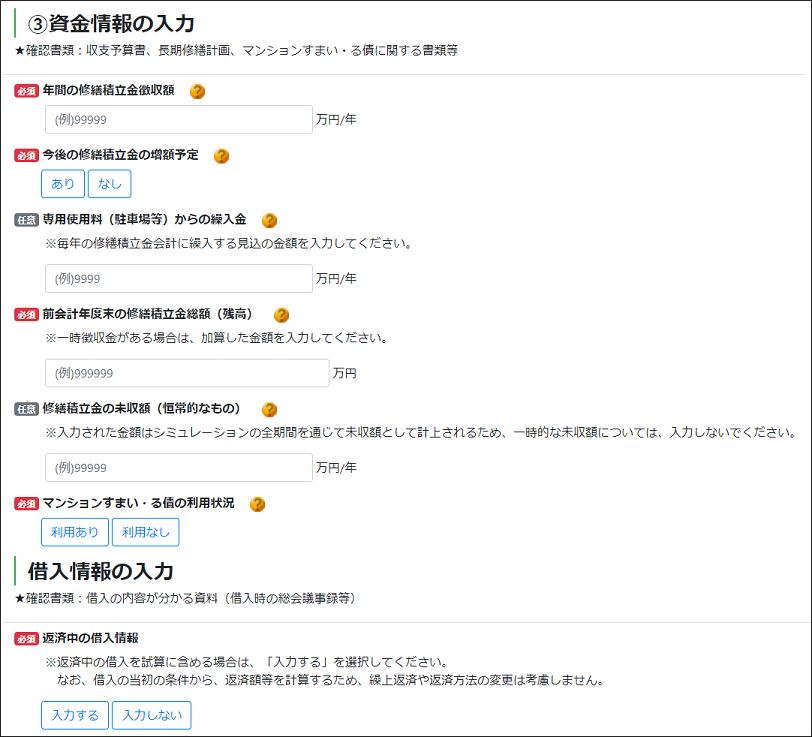
Task: Focus the 修繕積立金総額(残高) input field
Action: coord(187,373)
